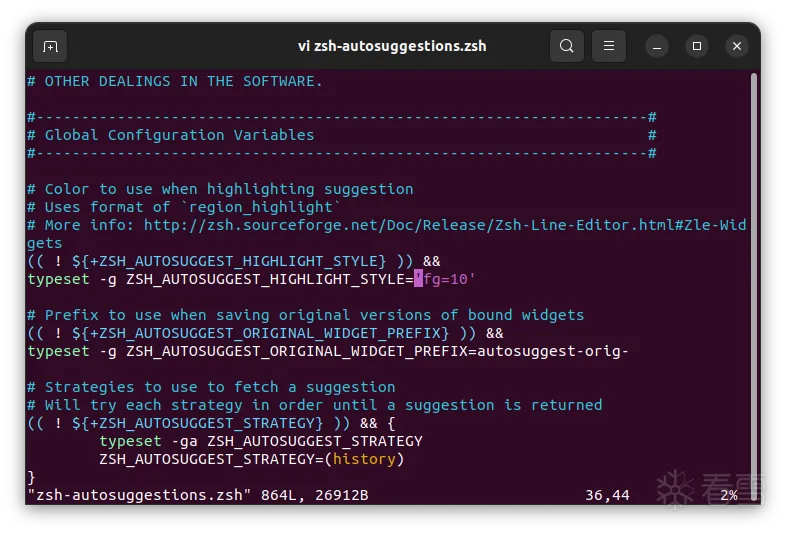
Task: Maximize the terminal window
Action: pyautogui.click(x=697, y=46)
